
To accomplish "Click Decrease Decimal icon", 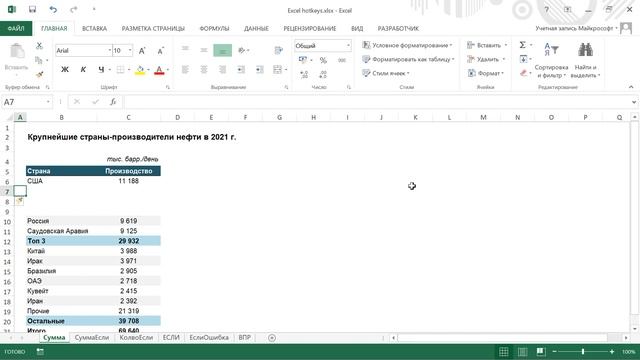I will [322, 74].
